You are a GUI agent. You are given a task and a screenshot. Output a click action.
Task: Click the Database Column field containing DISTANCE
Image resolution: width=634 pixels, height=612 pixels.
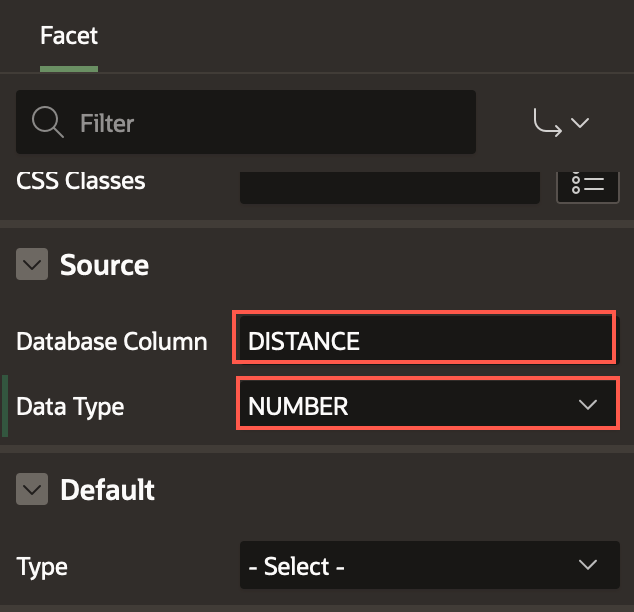pos(425,340)
